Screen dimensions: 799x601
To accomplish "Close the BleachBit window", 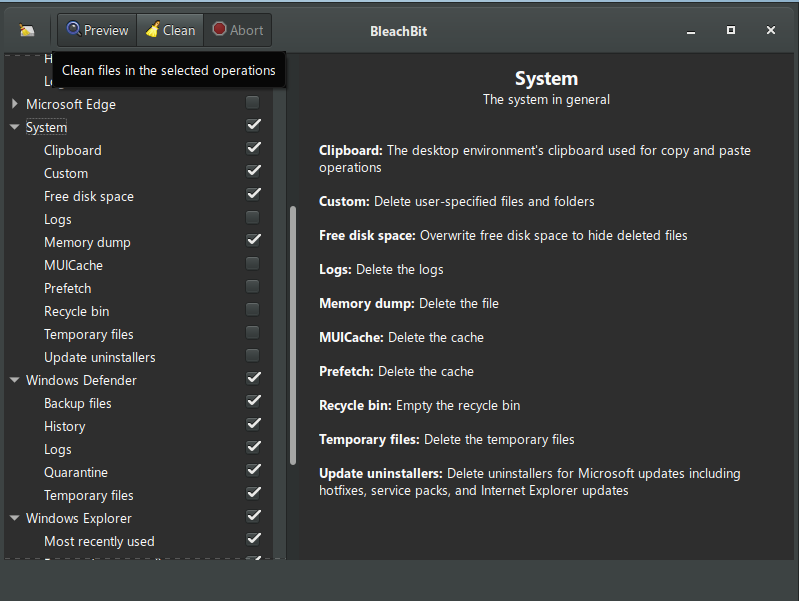I will pyautogui.click(x=770, y=30).
